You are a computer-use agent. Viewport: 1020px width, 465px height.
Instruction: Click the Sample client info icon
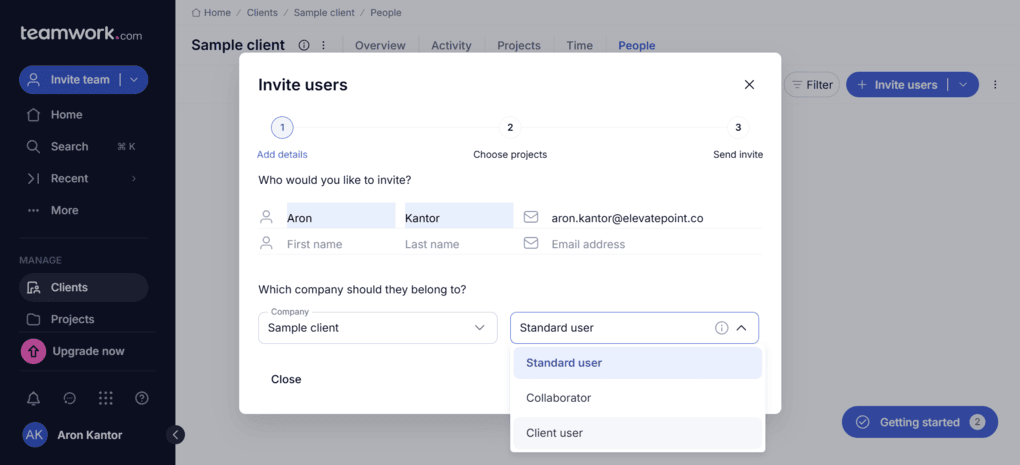coord(304,46)
